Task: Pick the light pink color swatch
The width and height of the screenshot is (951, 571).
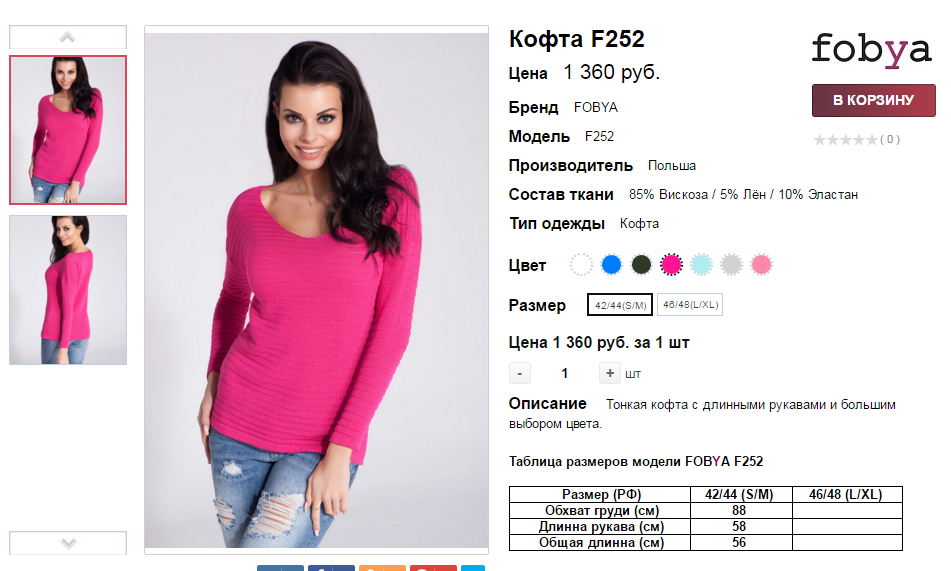Action: (761, 265)
